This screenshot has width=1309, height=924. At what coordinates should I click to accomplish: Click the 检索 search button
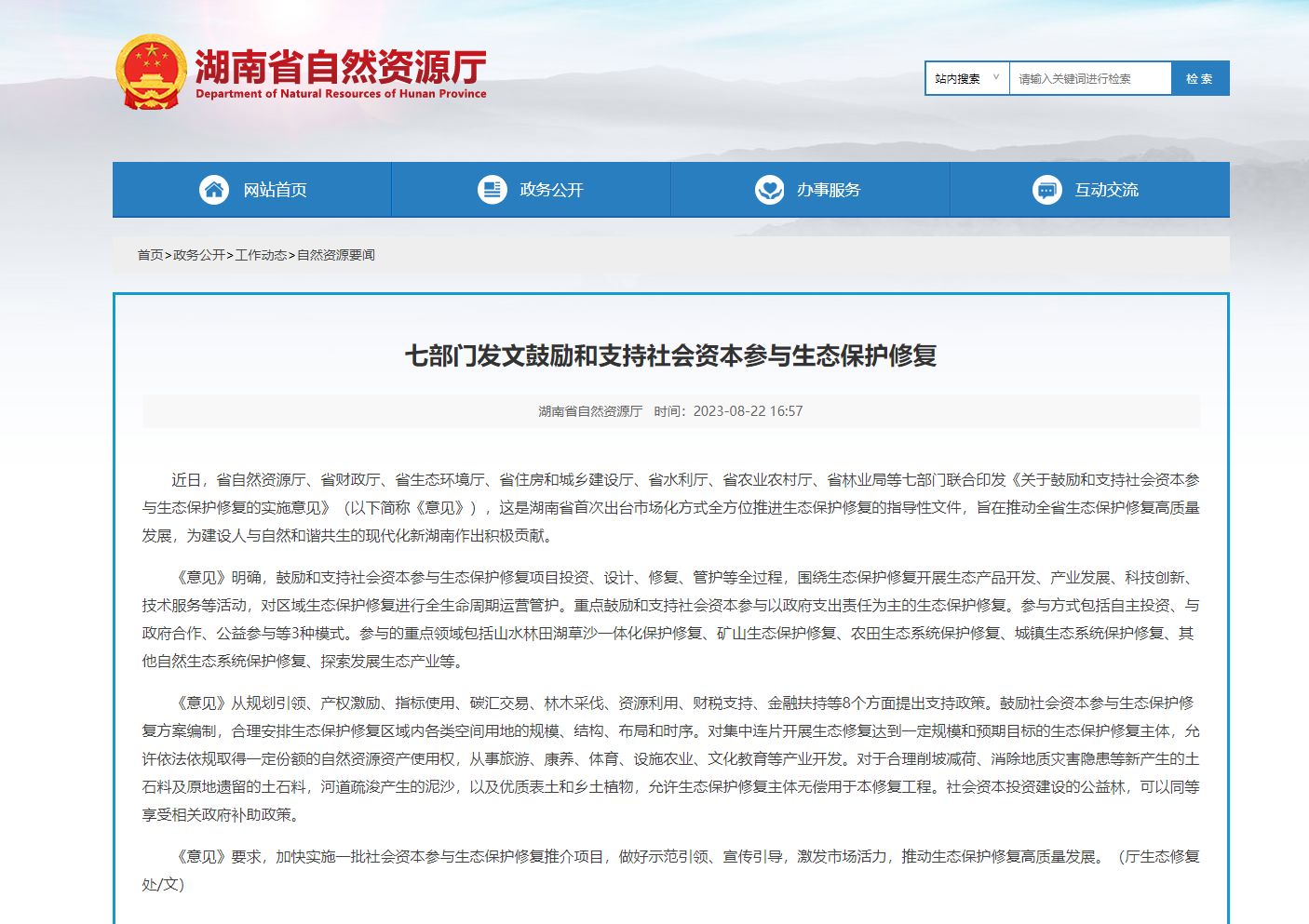(1200, 78)
